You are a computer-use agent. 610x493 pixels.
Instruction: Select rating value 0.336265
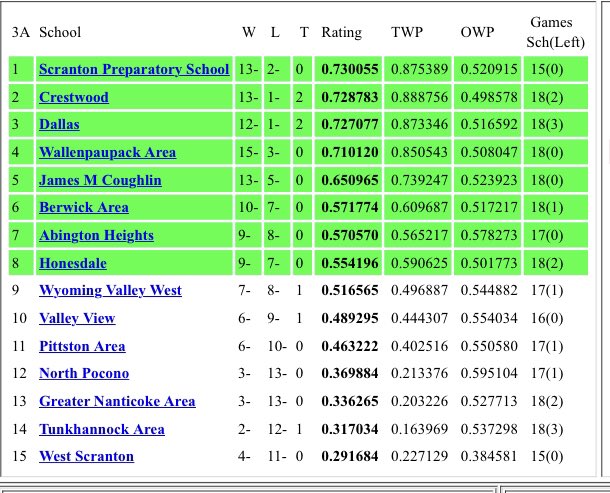pyautogui.click(x=350, y=401)
